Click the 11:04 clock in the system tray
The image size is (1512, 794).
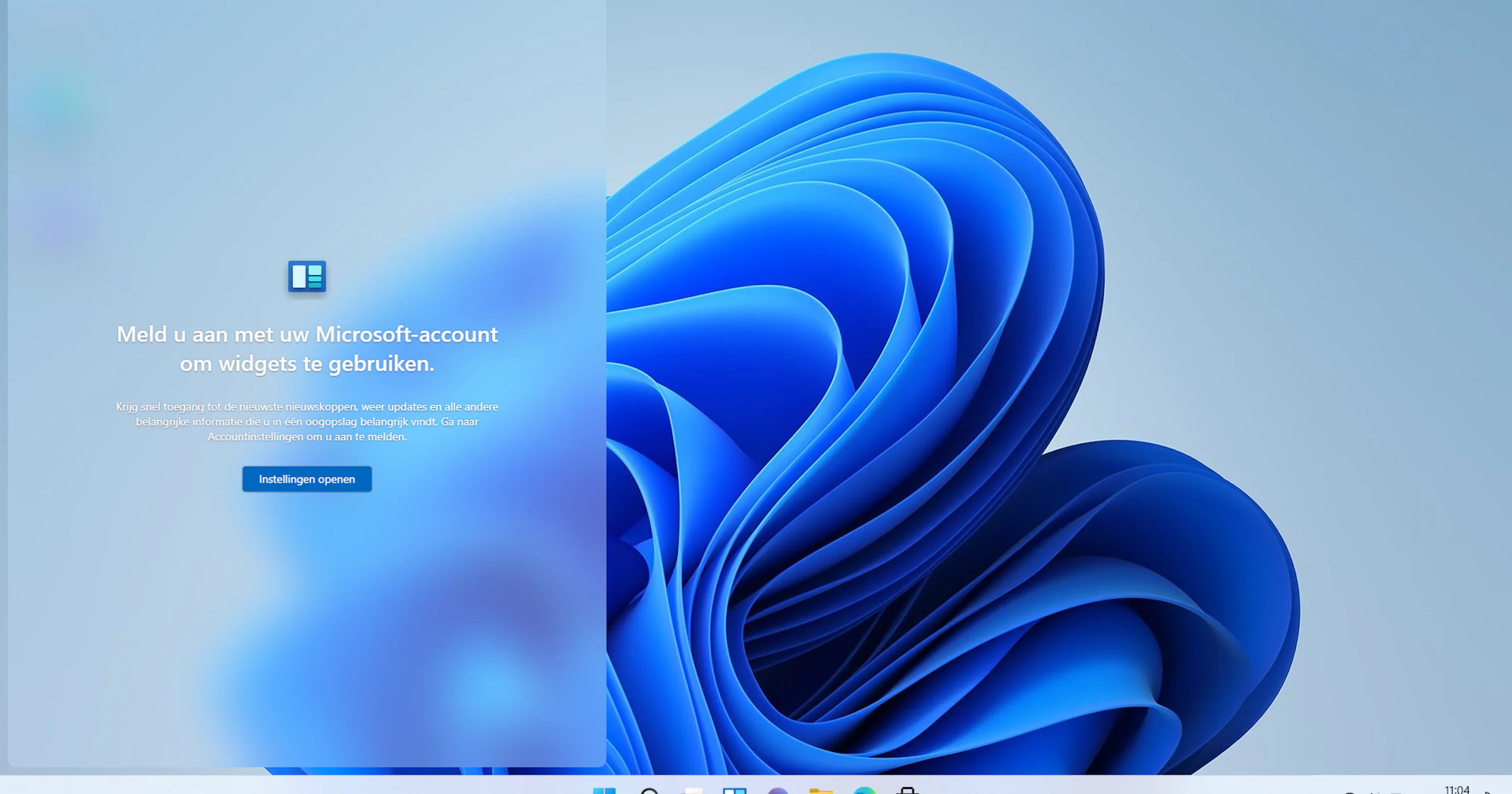coord(1457,790)
